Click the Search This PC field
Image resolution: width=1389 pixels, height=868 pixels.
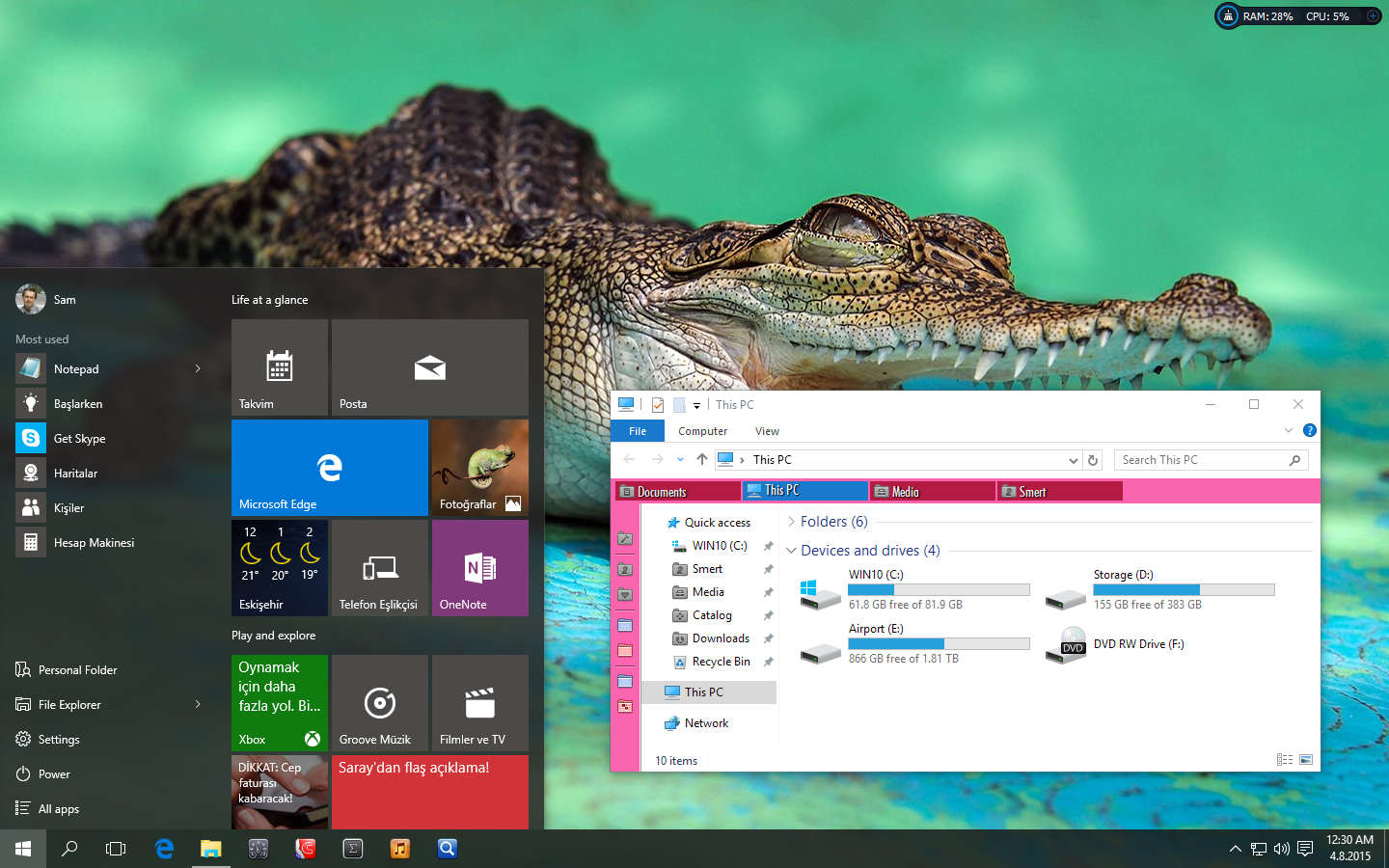coord(1212,460)
